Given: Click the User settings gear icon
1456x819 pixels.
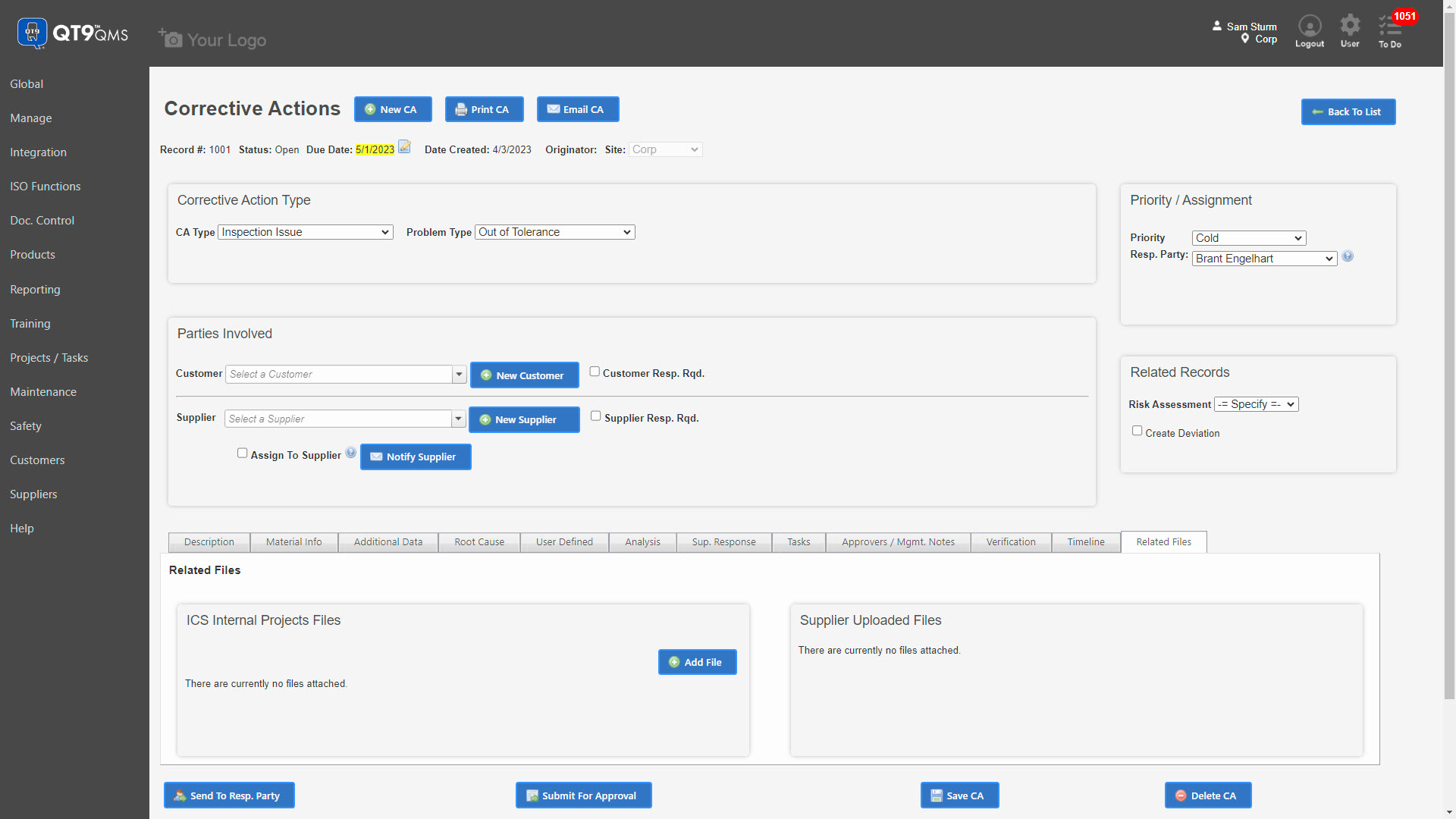Looking at the screenshot, I should [x=1350, y=27].
